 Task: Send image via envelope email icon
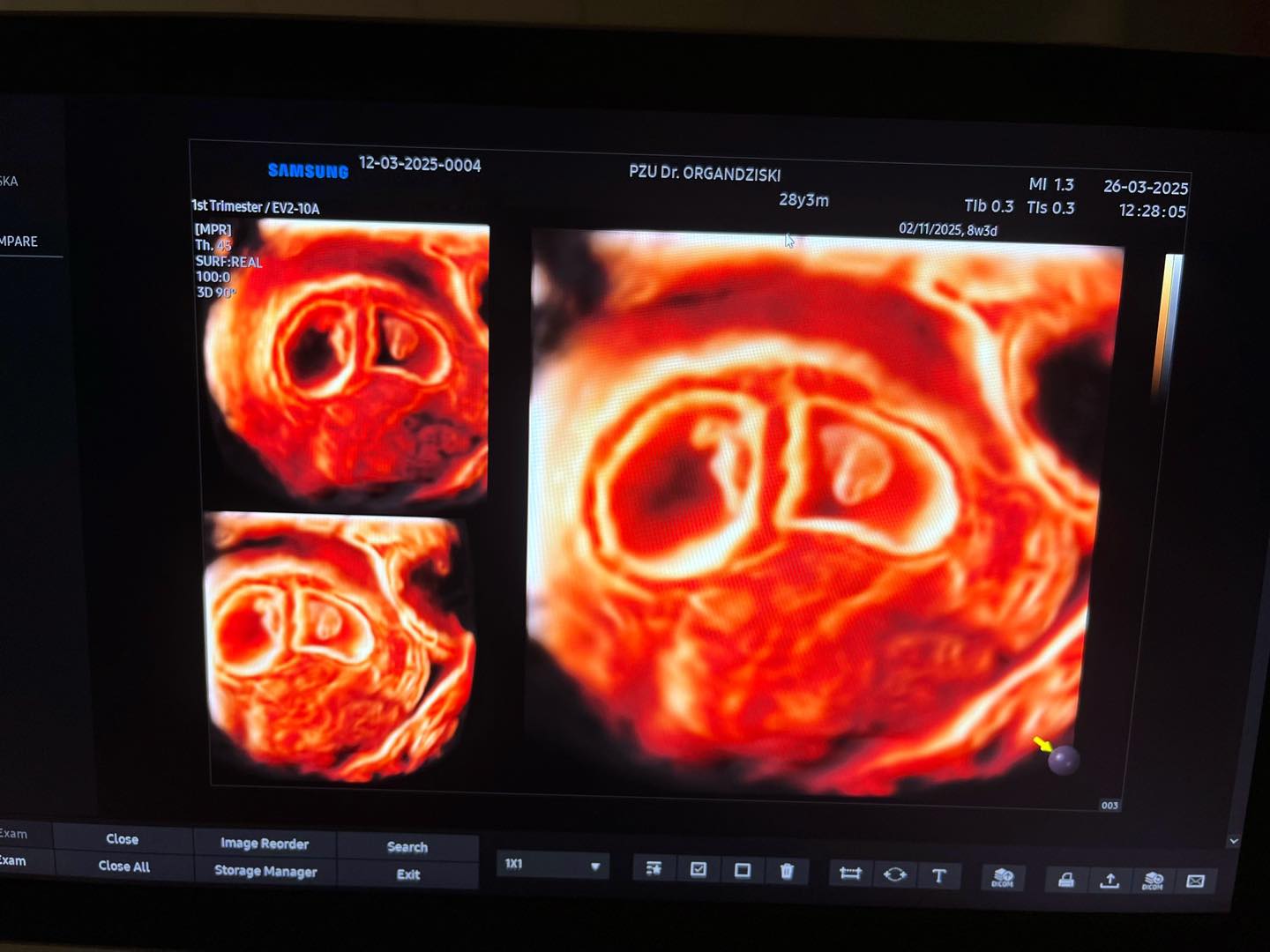(x=1195, y=881)
